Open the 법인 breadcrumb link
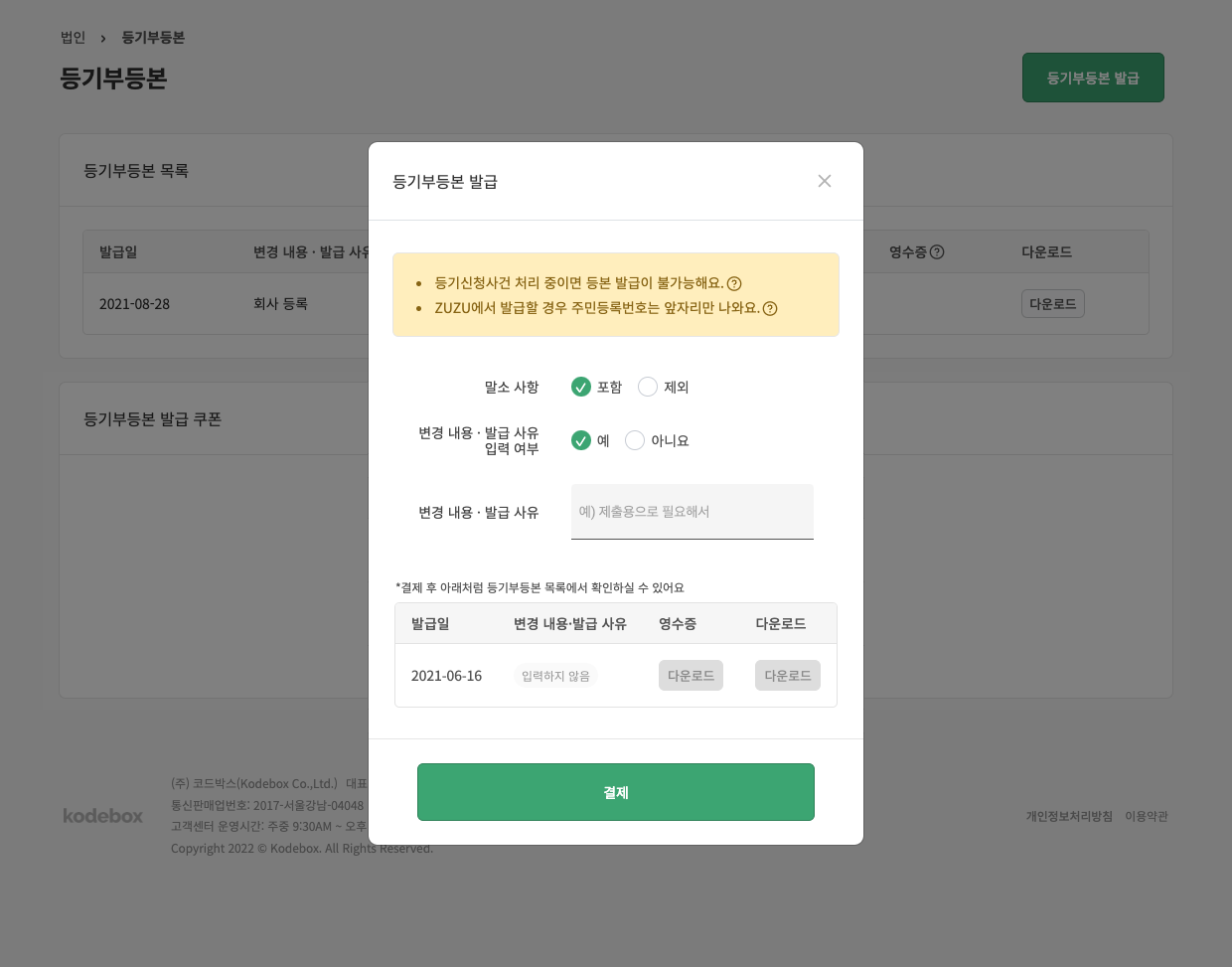 [x=73, y=37]
